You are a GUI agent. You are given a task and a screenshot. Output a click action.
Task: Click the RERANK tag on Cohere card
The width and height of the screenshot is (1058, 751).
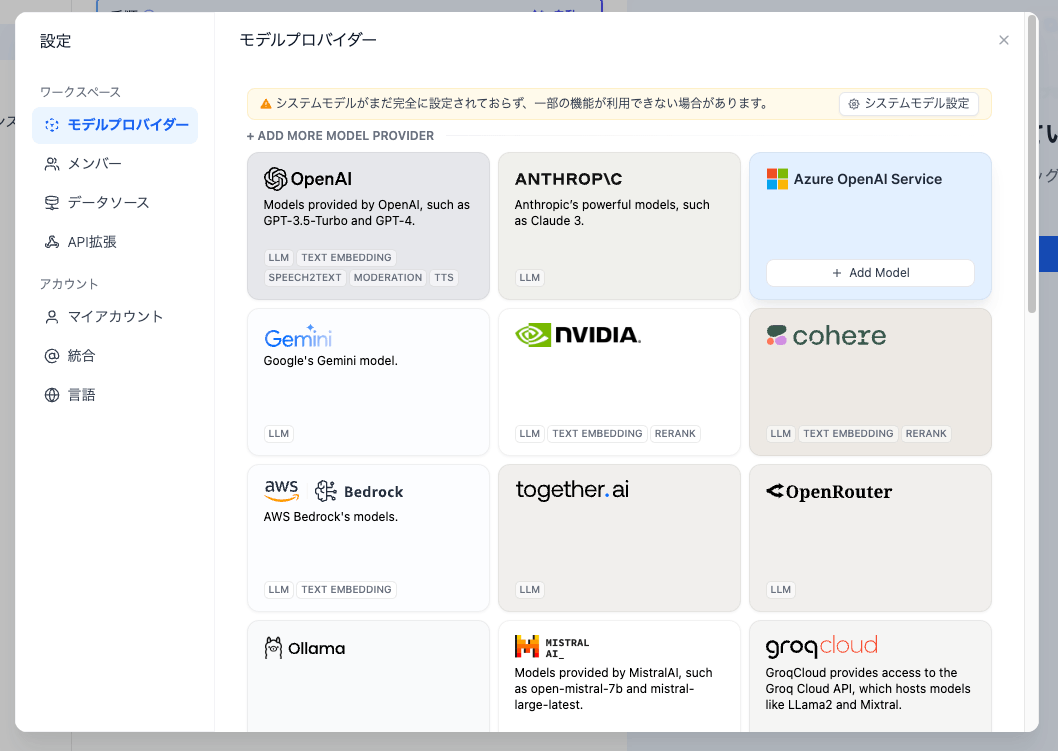click(926, 434)
